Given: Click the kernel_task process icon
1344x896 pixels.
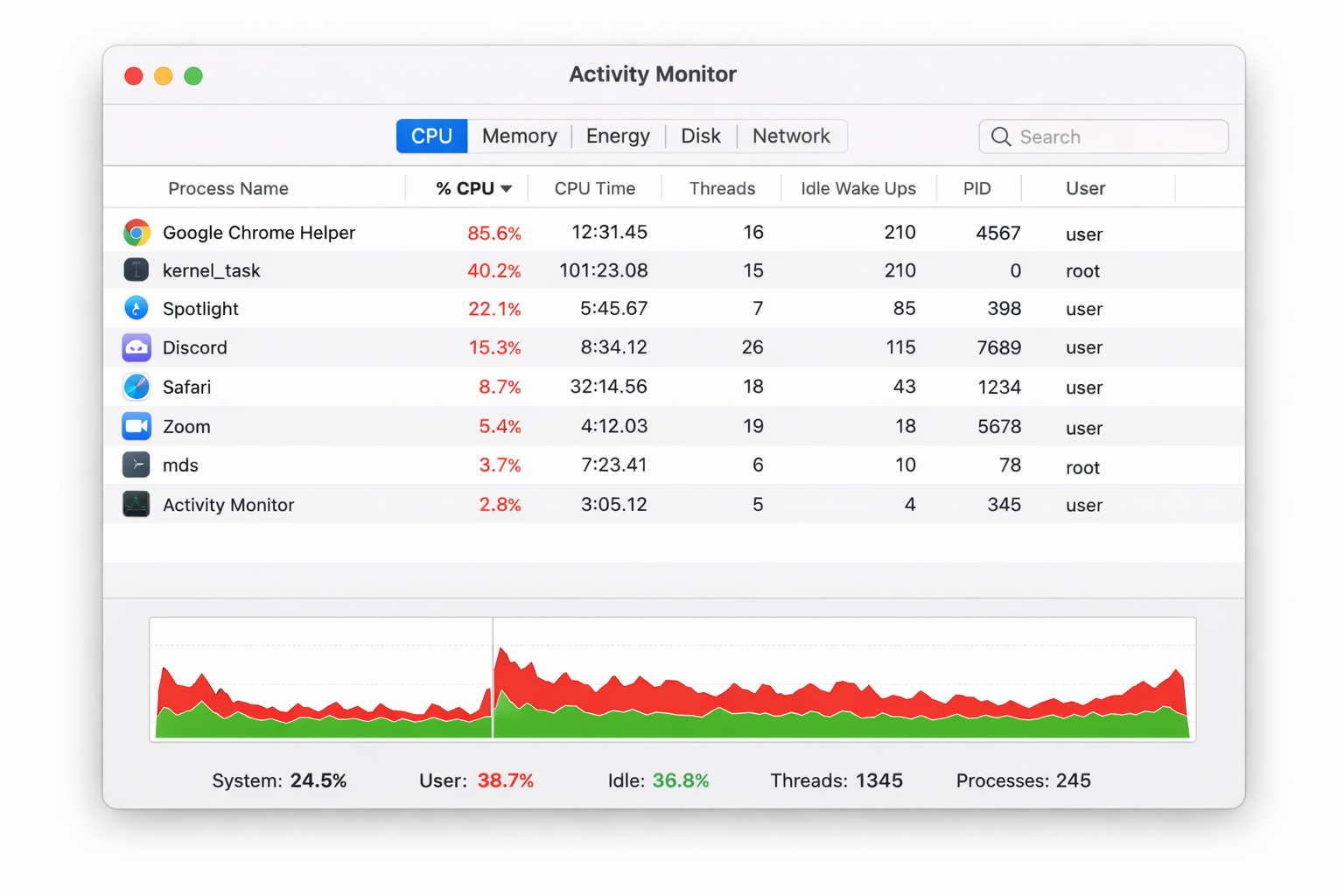Looking at the screenshot, I should tap(136, 270).
